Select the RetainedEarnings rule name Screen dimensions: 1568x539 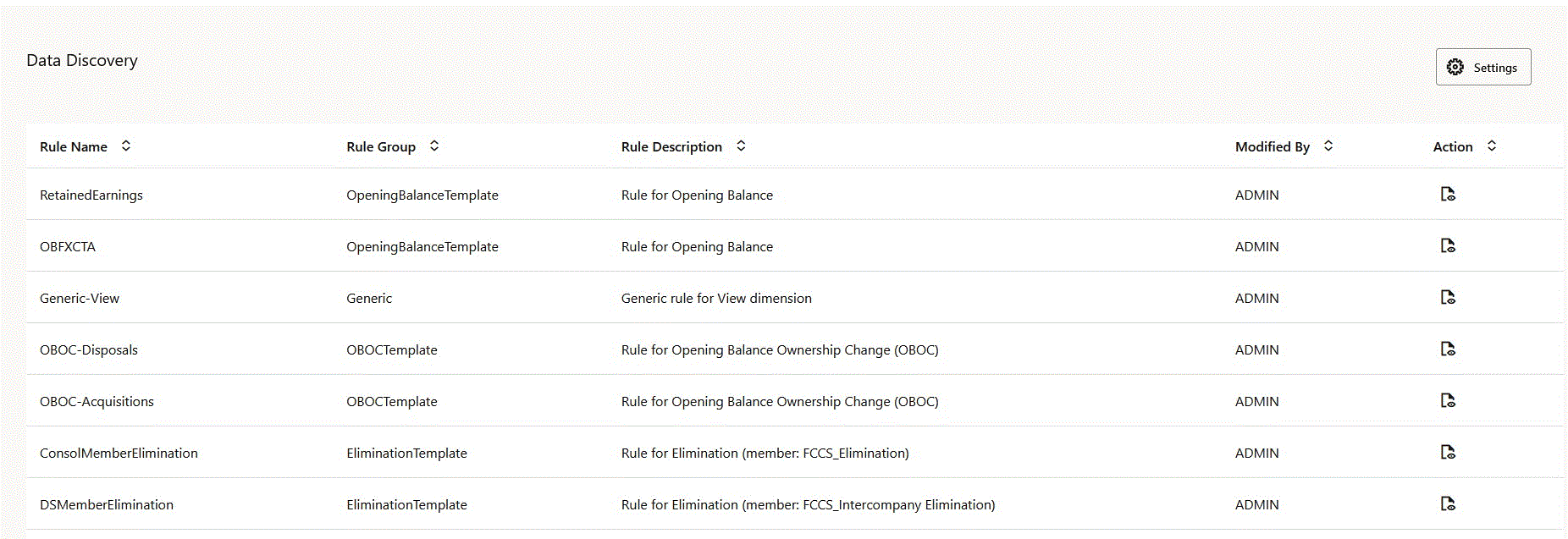pyautogui.click(x=91, y=195)
